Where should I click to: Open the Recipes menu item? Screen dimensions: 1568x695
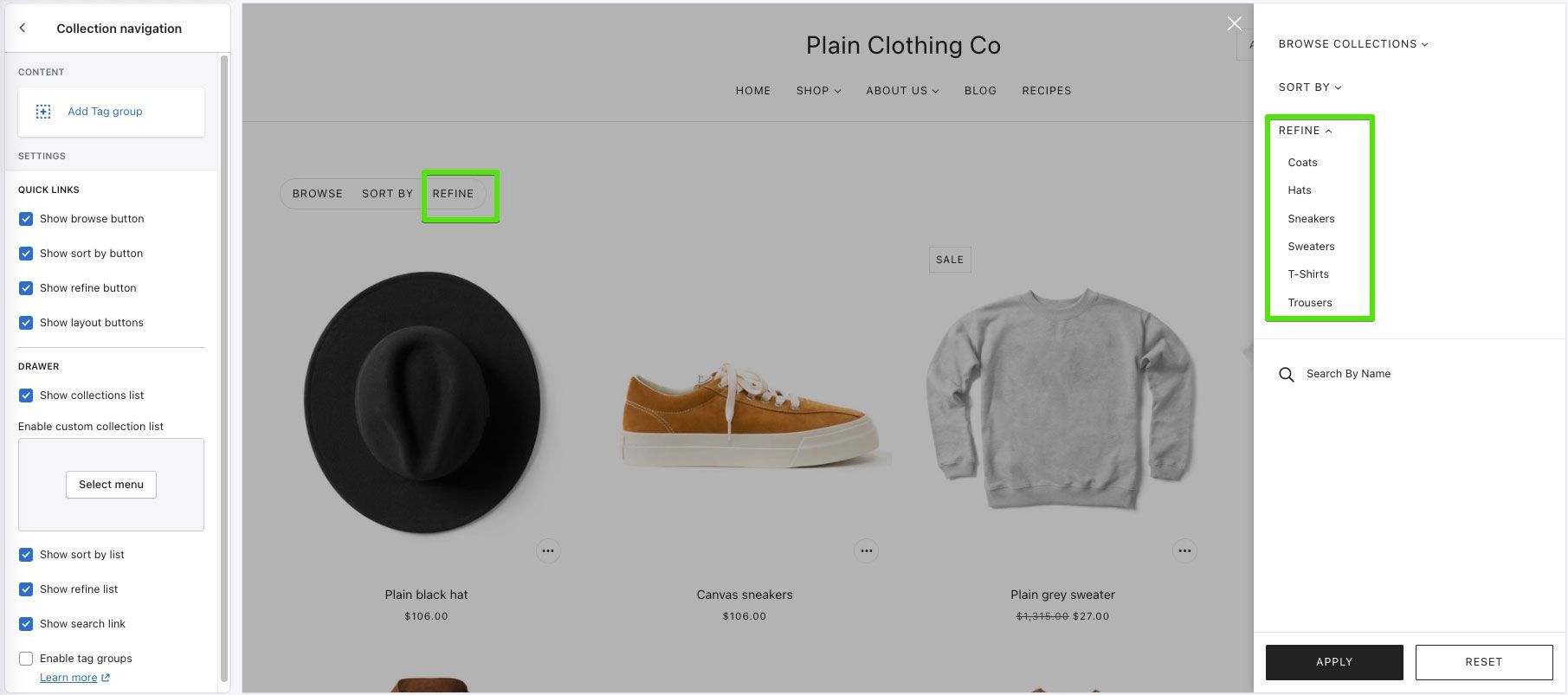click(x=1046, y=91)
